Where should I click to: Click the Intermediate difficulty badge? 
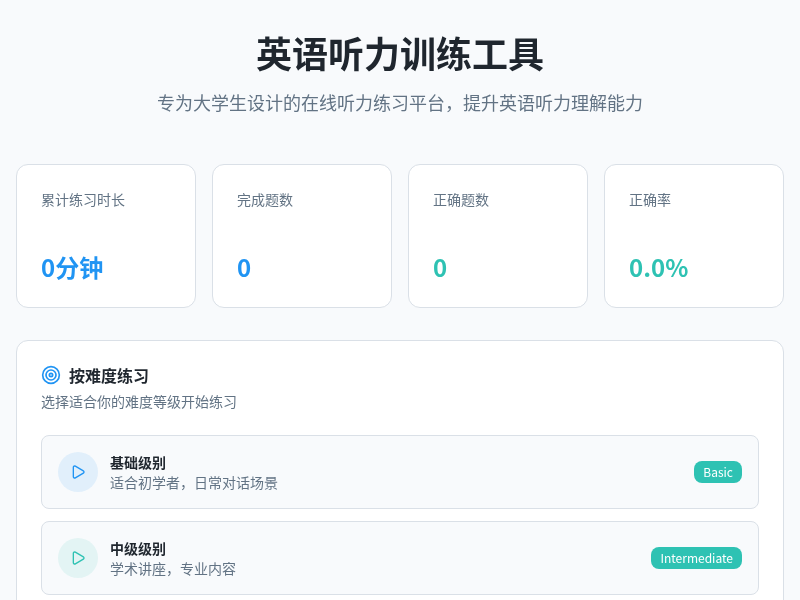coord(696,558)
